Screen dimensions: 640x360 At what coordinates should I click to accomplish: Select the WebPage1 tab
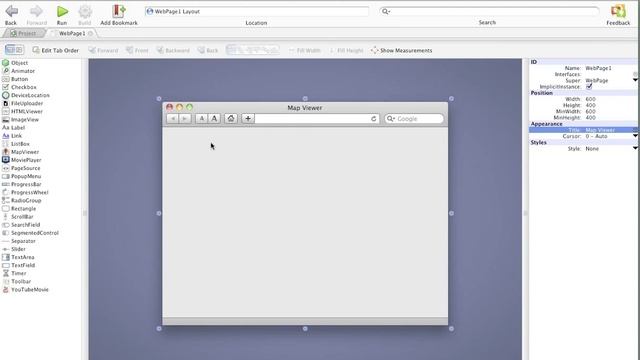click(72, 33)
